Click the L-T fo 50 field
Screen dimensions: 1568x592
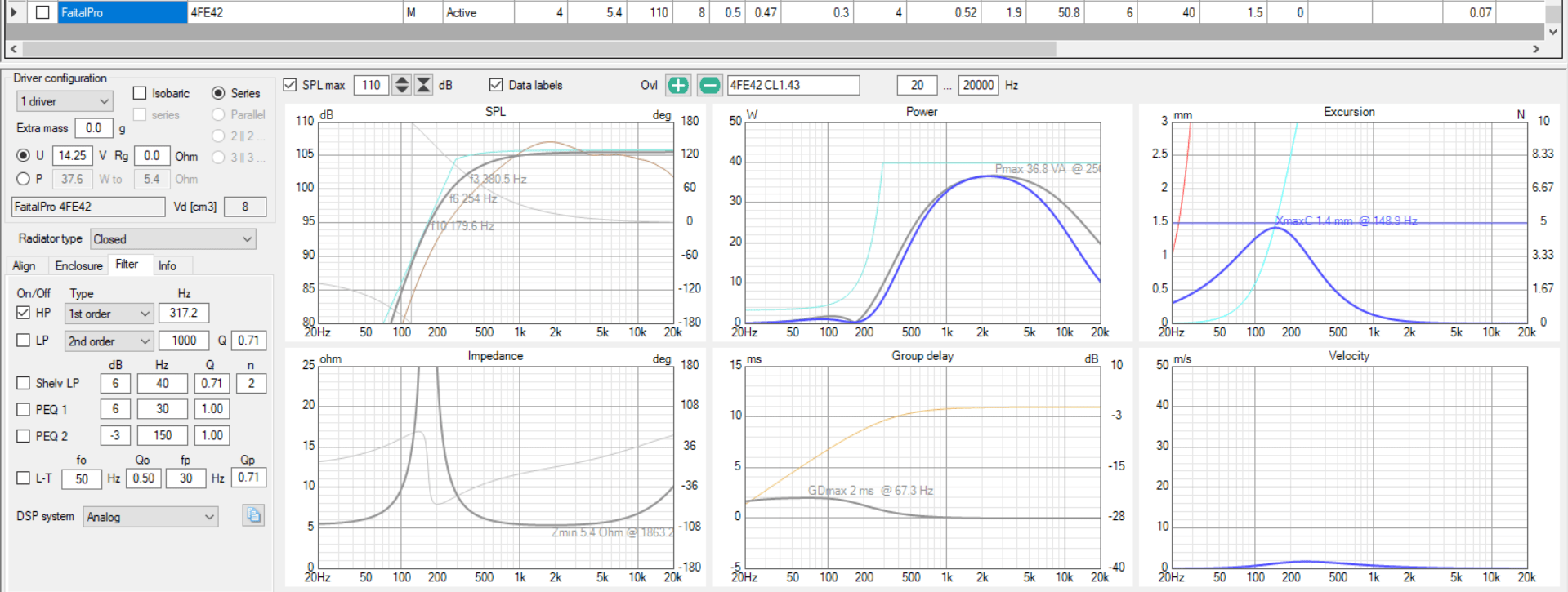pos(82,478)
